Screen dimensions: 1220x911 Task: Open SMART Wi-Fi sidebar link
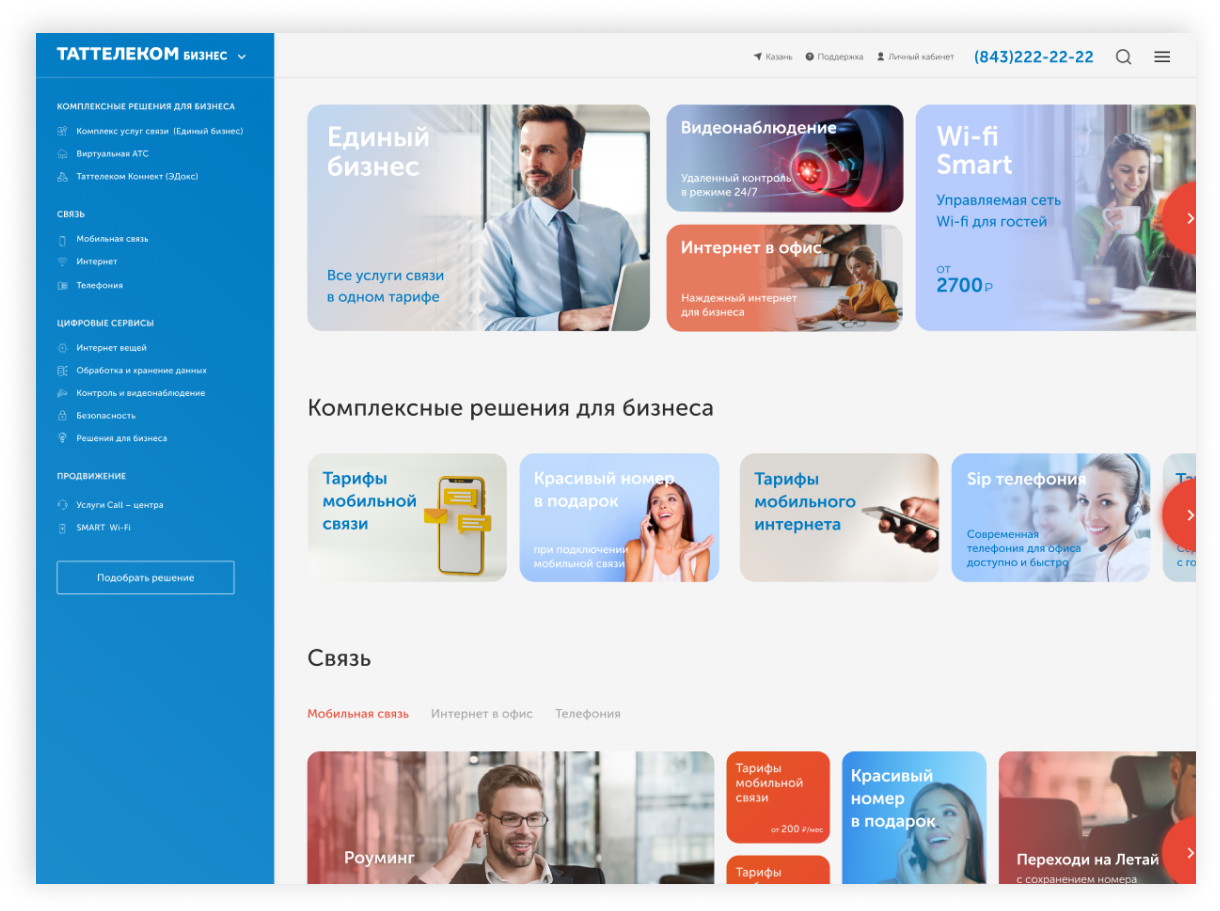coord(104,528)
